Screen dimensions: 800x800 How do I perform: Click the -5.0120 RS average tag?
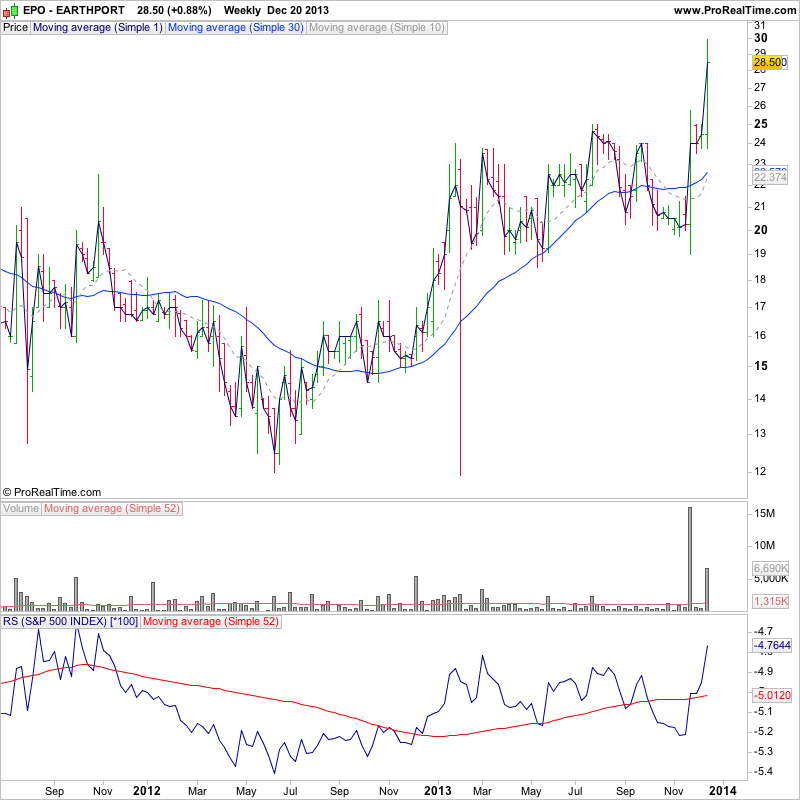(x=772, y=695)
